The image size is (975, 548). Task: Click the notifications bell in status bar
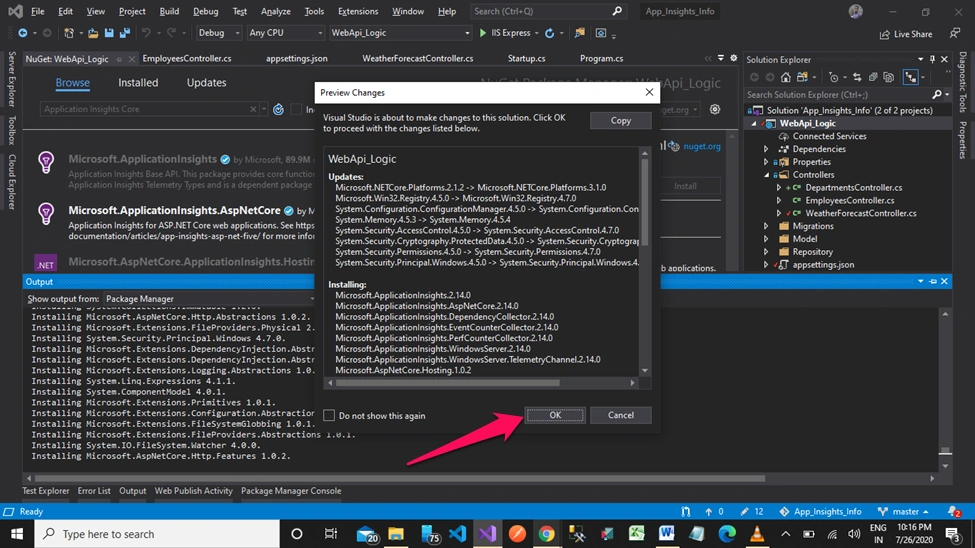coord(954,512)
